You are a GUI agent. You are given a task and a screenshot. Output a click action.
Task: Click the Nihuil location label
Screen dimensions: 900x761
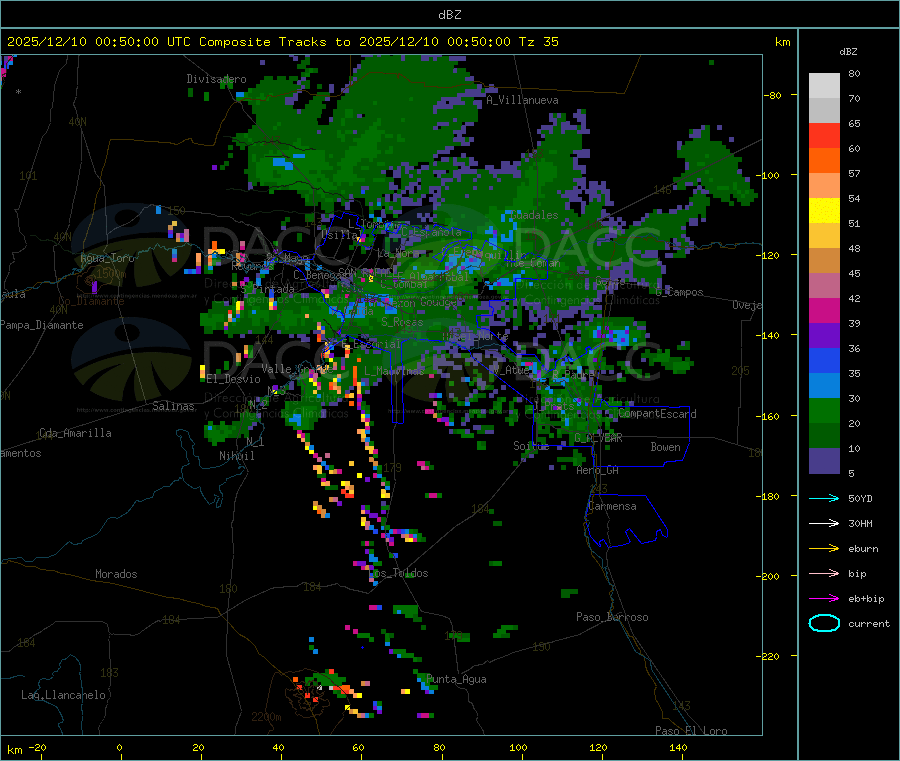236,456
